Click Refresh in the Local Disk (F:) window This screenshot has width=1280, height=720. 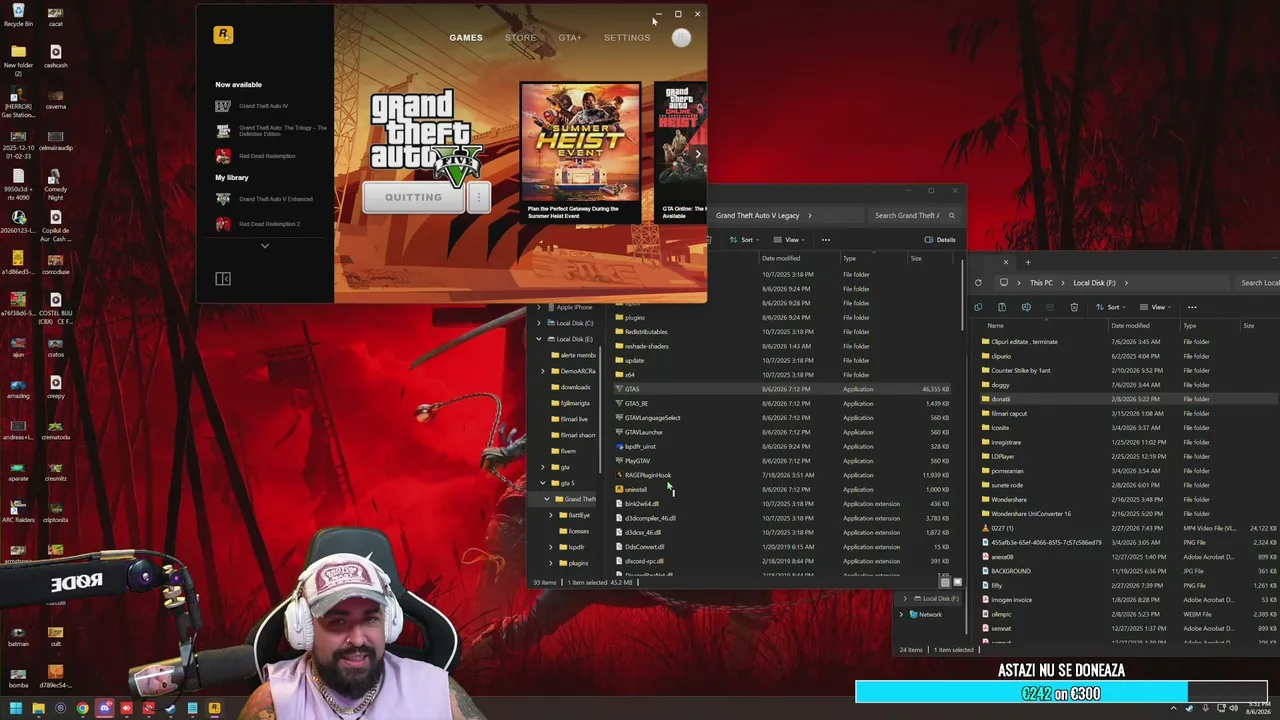978,283
